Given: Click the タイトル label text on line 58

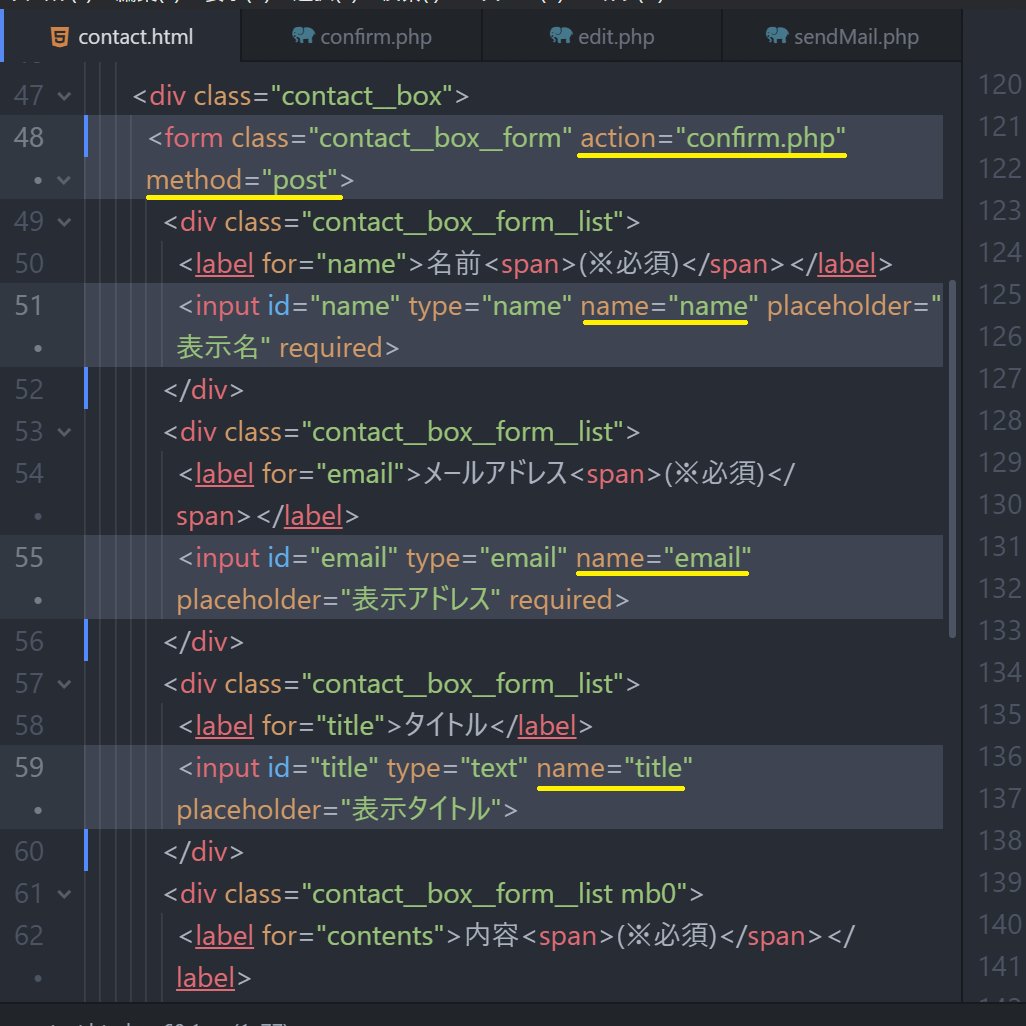Looking at the screenshot, I should pyautogui.click(x=445, y=726).
